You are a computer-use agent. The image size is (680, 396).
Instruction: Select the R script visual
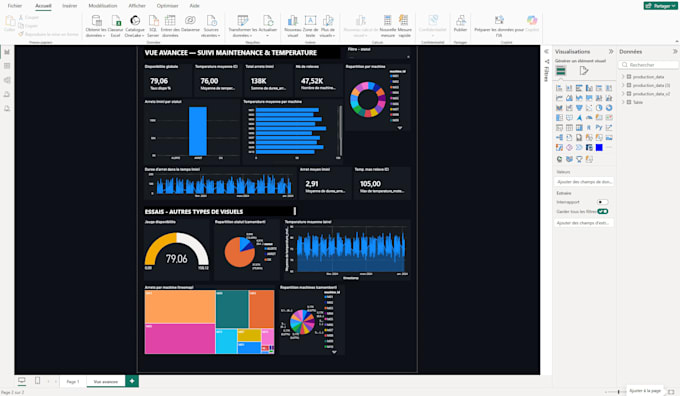click(x=589, y=128)
